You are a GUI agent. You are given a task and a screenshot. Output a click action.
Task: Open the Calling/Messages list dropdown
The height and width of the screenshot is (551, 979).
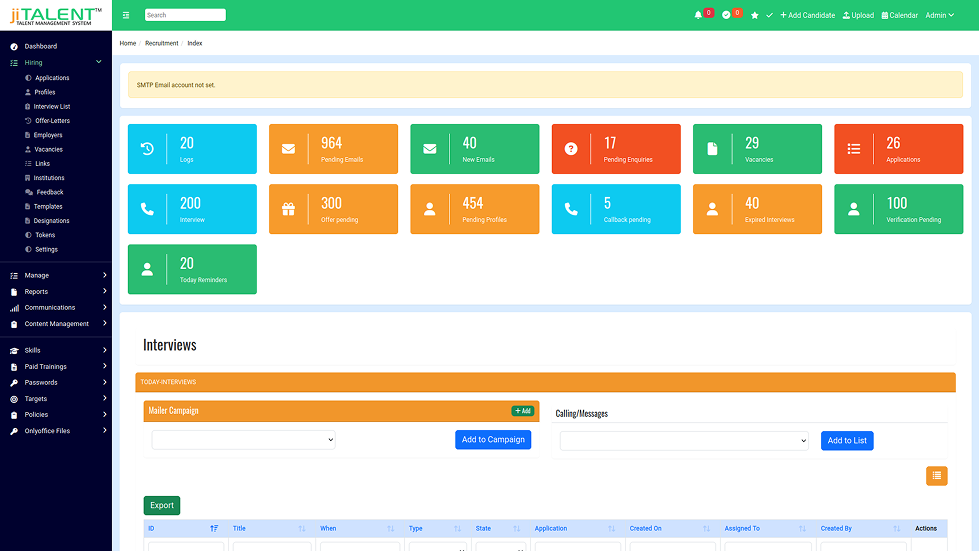point(684,441)
